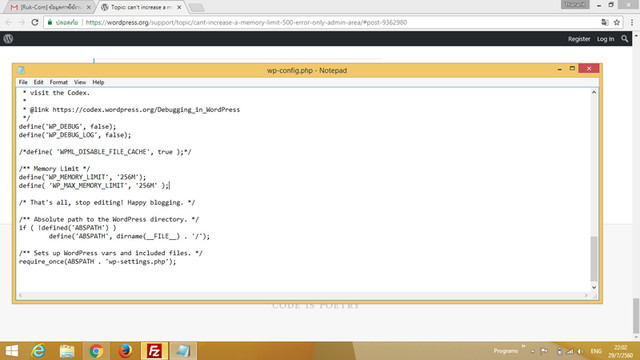Click the WordPress logo icon
This screenshot has height=360, width=640.
[8, 39]
